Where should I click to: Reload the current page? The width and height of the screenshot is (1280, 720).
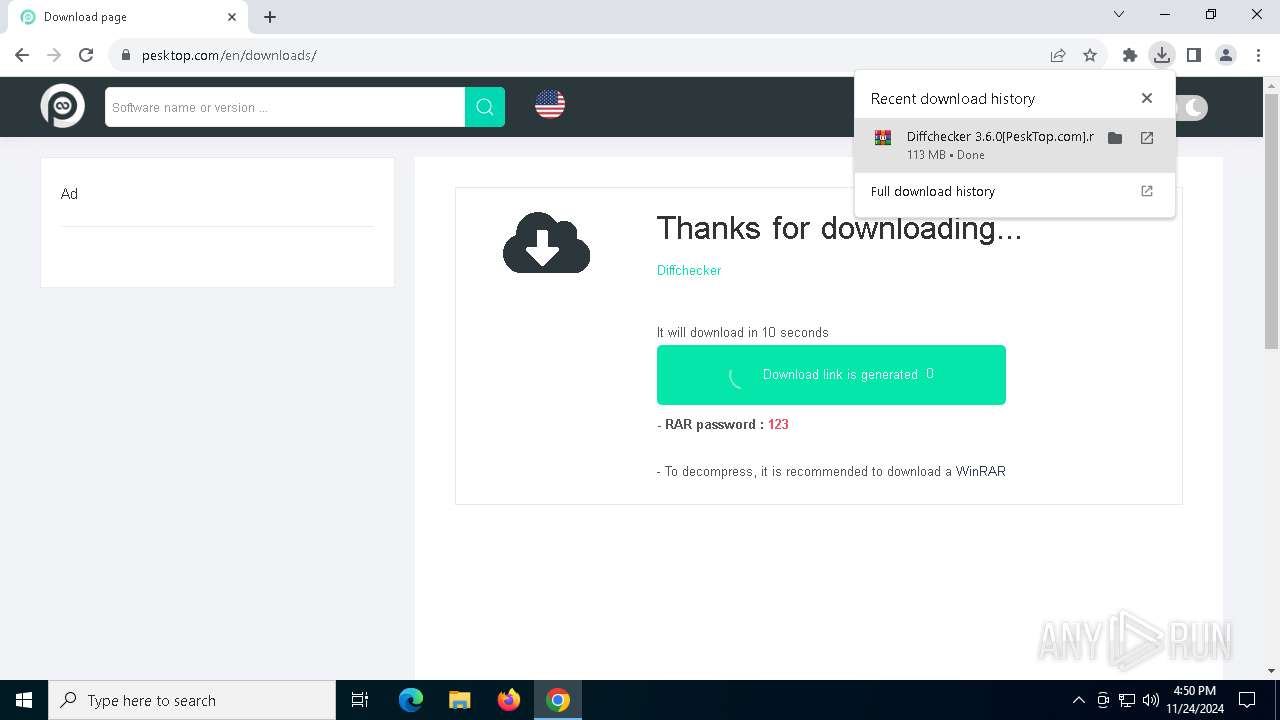(x=86, y=55)
